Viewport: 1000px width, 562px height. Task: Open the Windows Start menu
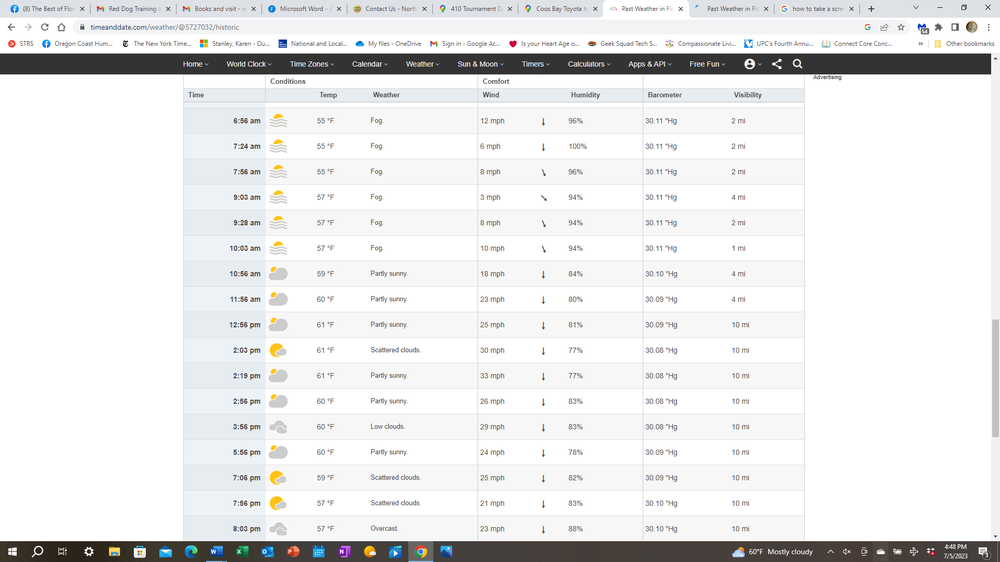pyautogui.click(x=13, y=551)
